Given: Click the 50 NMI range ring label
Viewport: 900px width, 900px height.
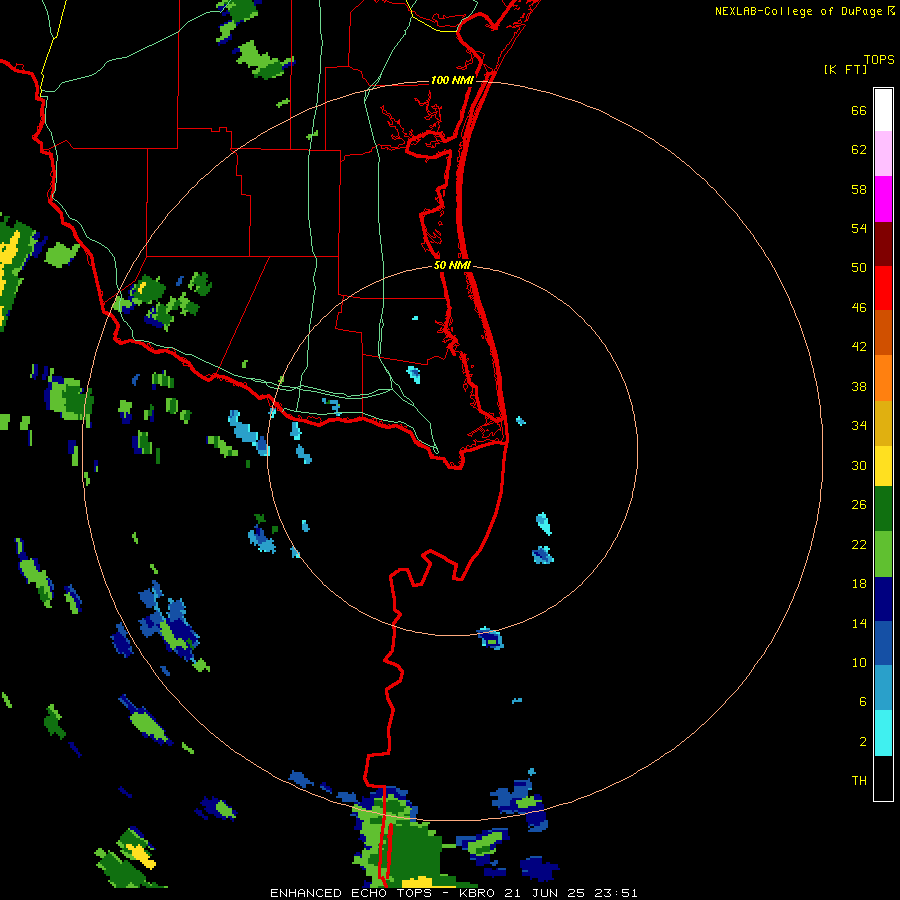Looking at the screenshot, I should pyautogui.click(x=452, y=265).
